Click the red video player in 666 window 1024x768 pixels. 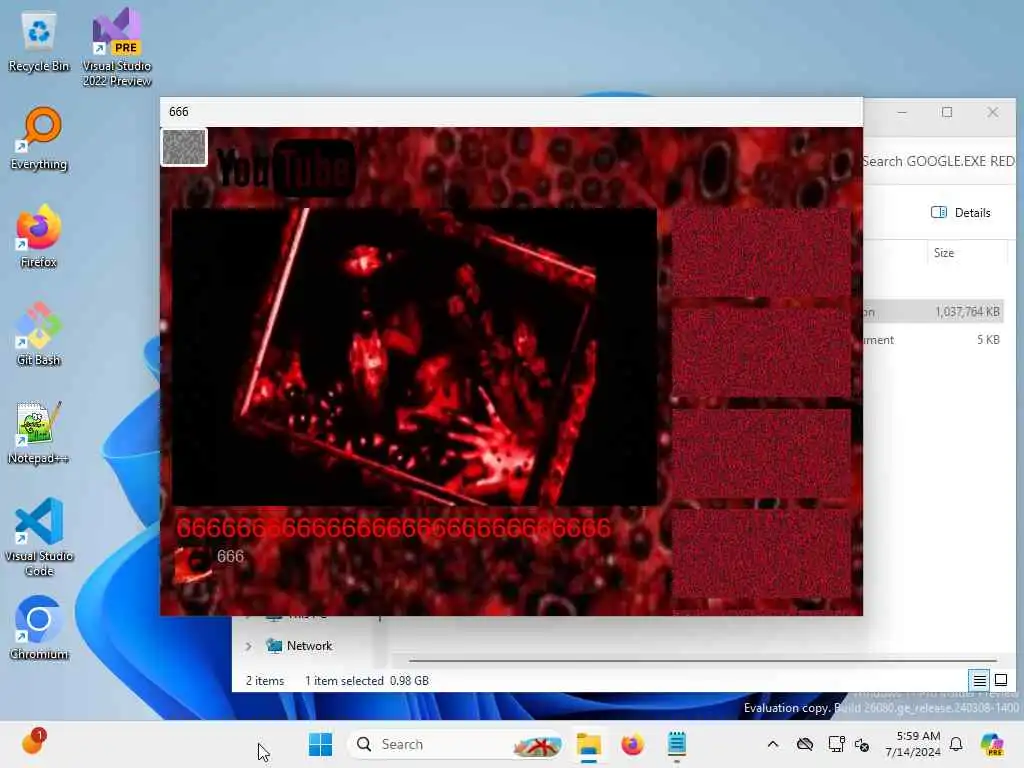point(414,357)
